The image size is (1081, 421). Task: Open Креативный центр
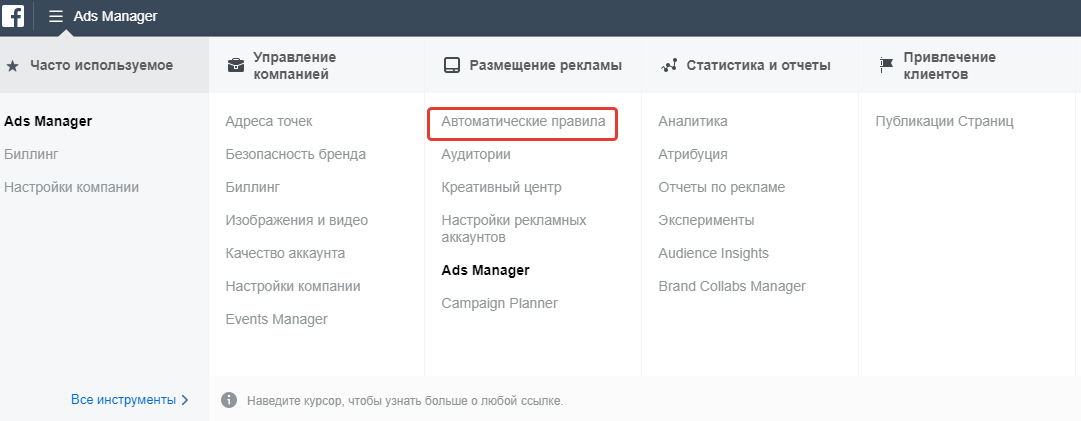[x=501, y=187]
